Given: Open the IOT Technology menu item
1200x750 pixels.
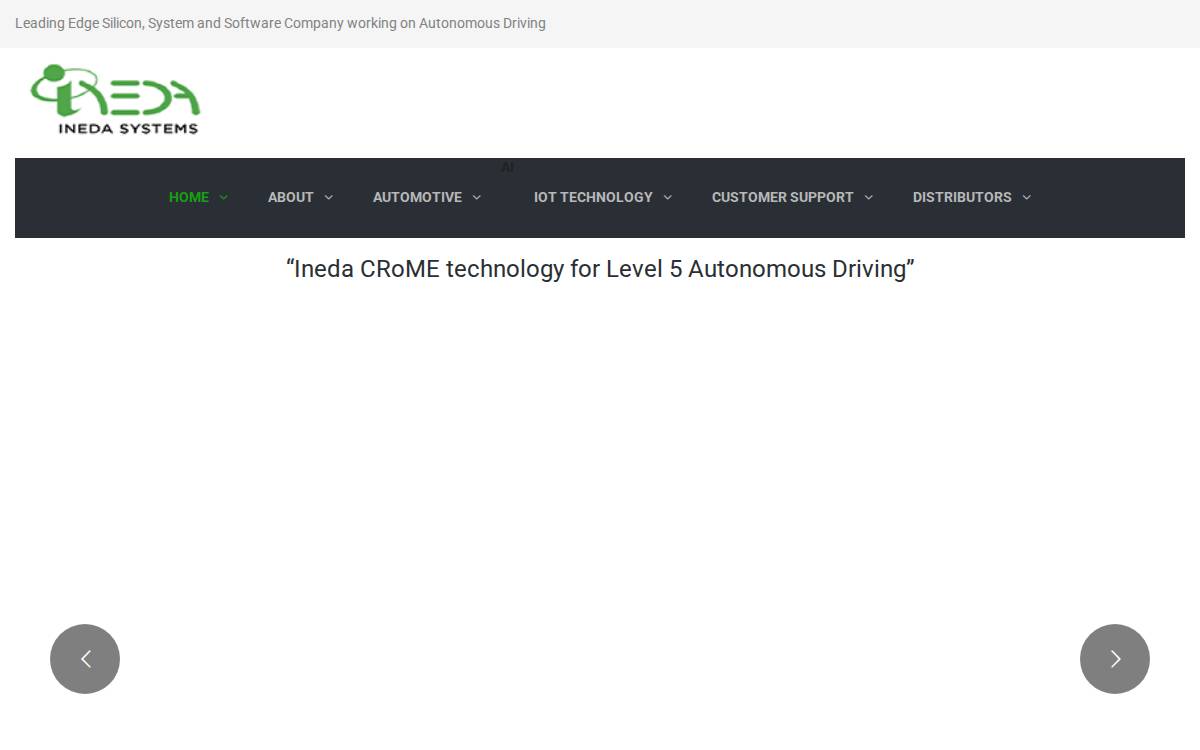Looking at the screenshot, I should coord(593,197).
